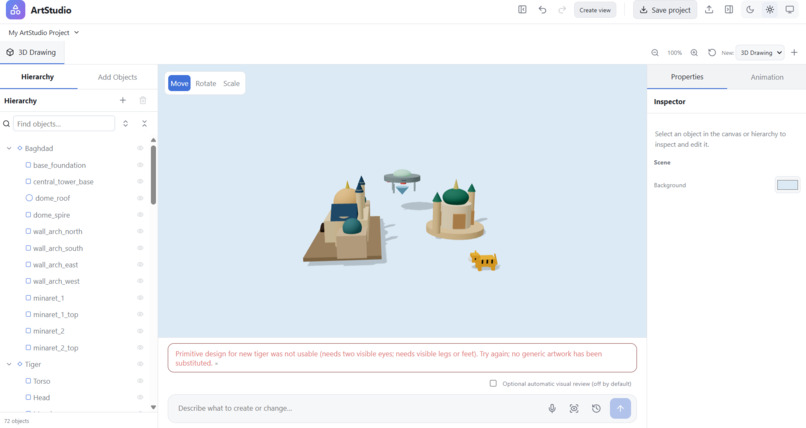Collapse all hierarchy nodes icon

tap(144, 124)
